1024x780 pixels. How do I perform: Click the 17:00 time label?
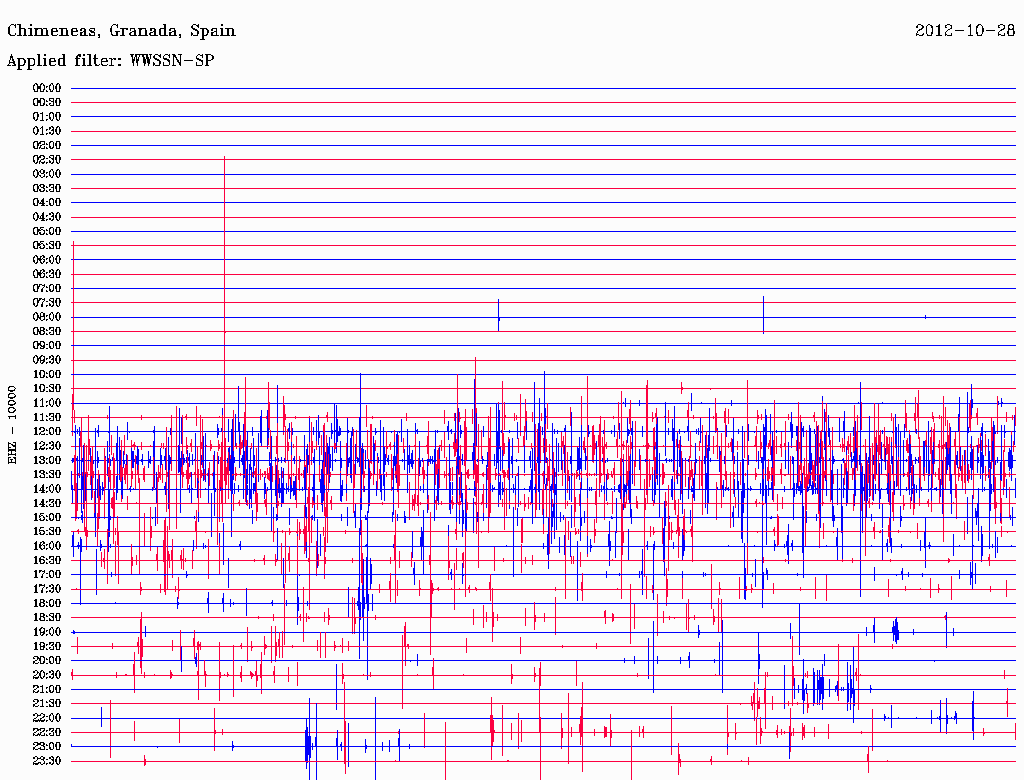pyautogui.click(x=47, y=574)
